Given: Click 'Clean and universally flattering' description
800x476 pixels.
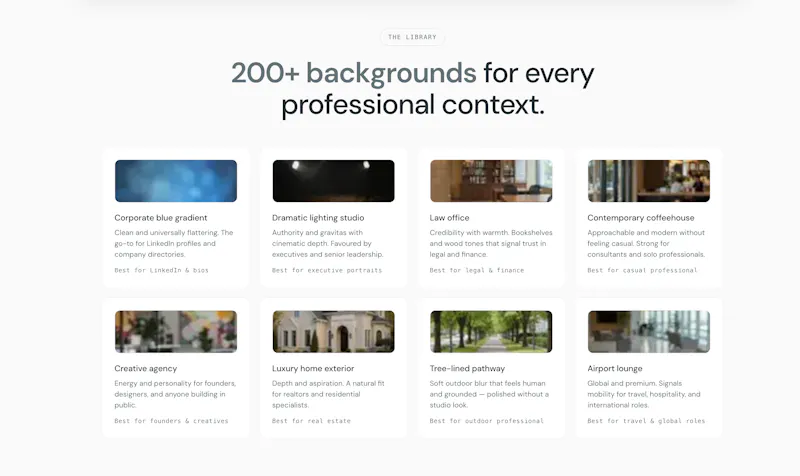Looking at the screenshot, I should tap(173, 243).
